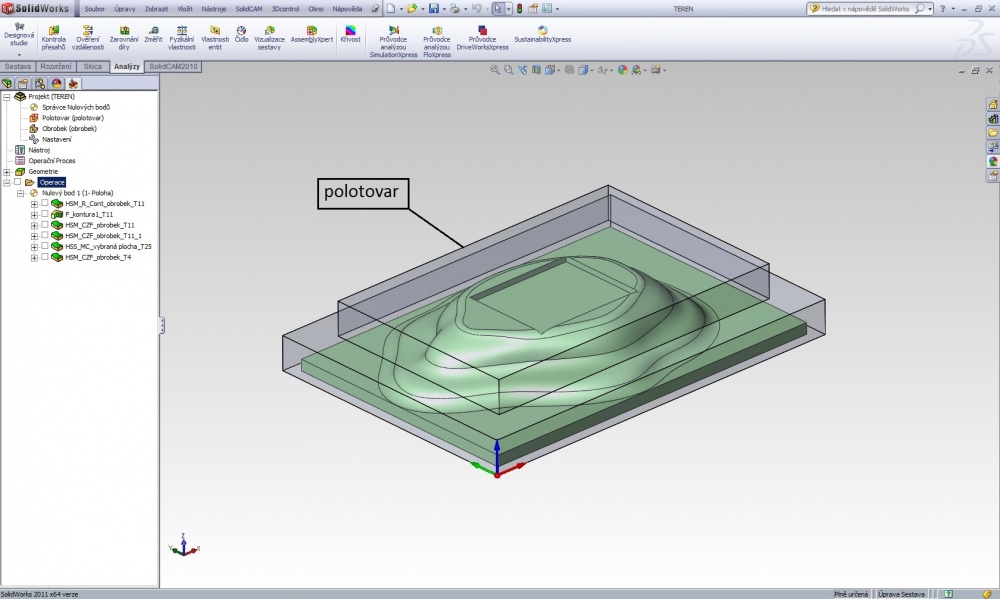Viewport: 1000px width, 599px height.
Task: Tick checkbox for HSM_CZF_obrobek_T11
Action: click(x=45, y=225)
